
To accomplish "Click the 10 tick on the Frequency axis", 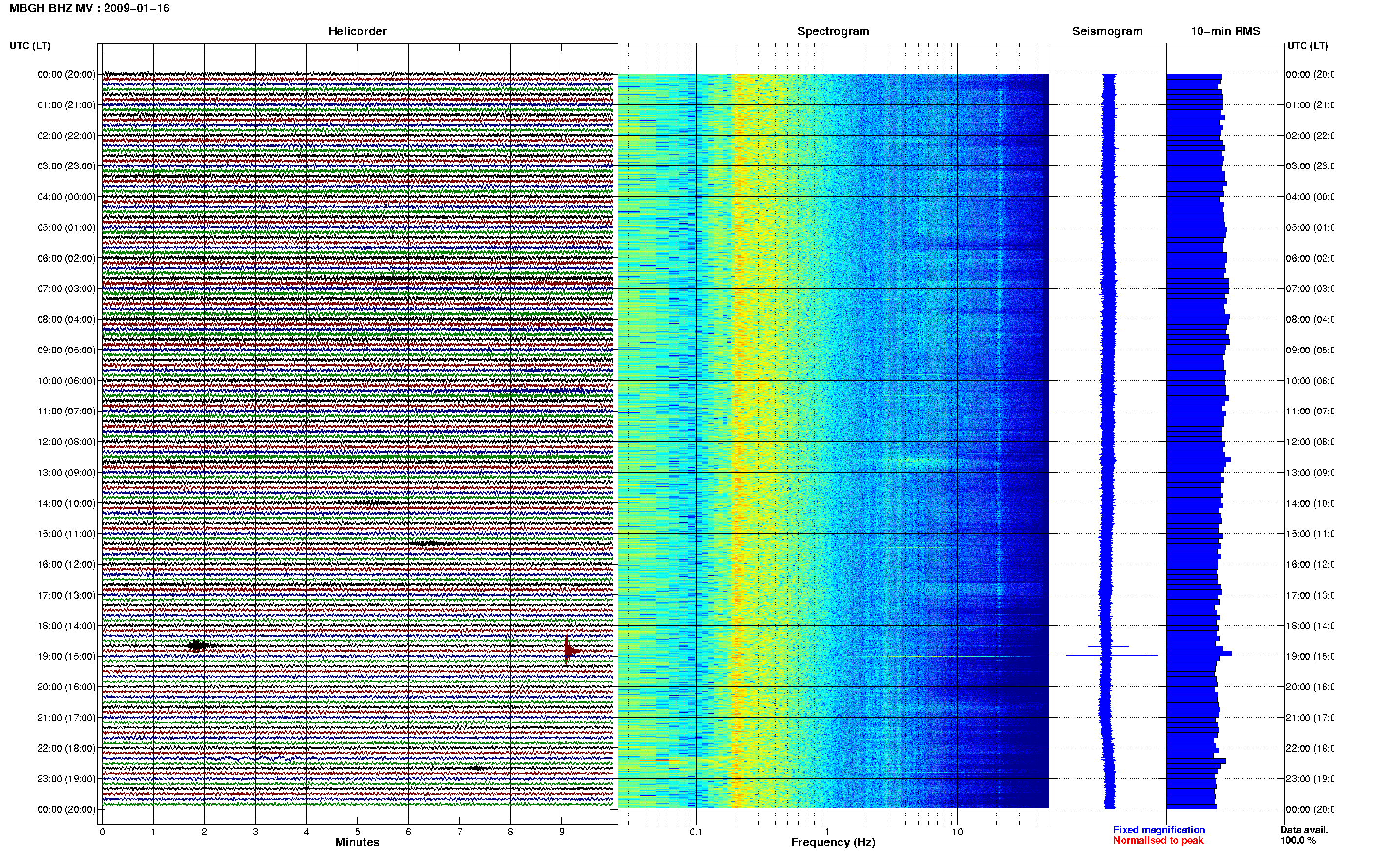I will click(x=957, y=832).
